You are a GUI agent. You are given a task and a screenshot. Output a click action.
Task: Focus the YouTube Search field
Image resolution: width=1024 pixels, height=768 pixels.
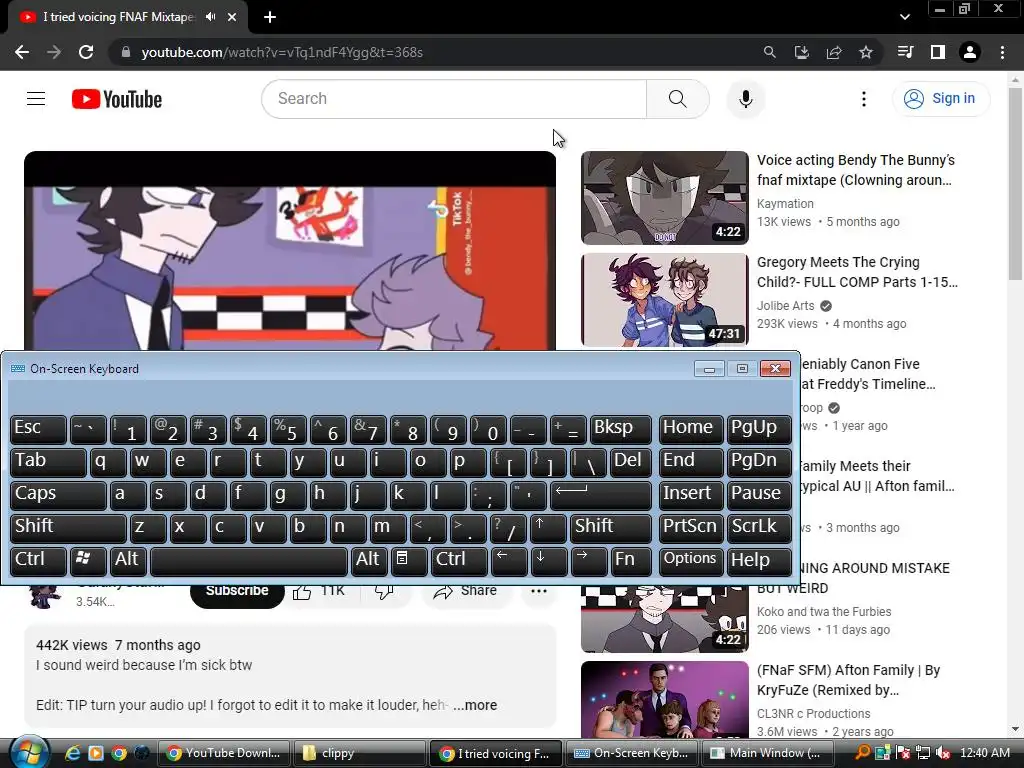point(454,99)
